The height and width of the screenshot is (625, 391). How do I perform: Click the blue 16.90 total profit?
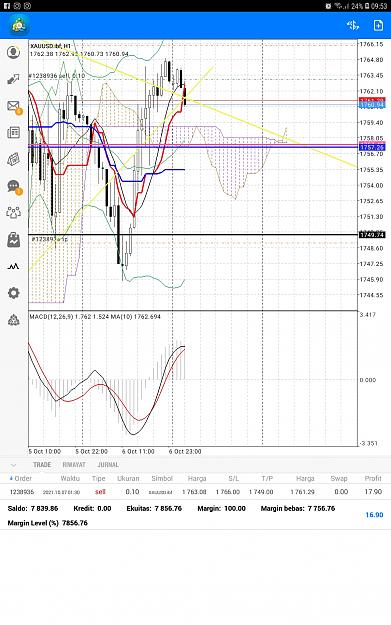pyautogui.click(x=374, y=515)
